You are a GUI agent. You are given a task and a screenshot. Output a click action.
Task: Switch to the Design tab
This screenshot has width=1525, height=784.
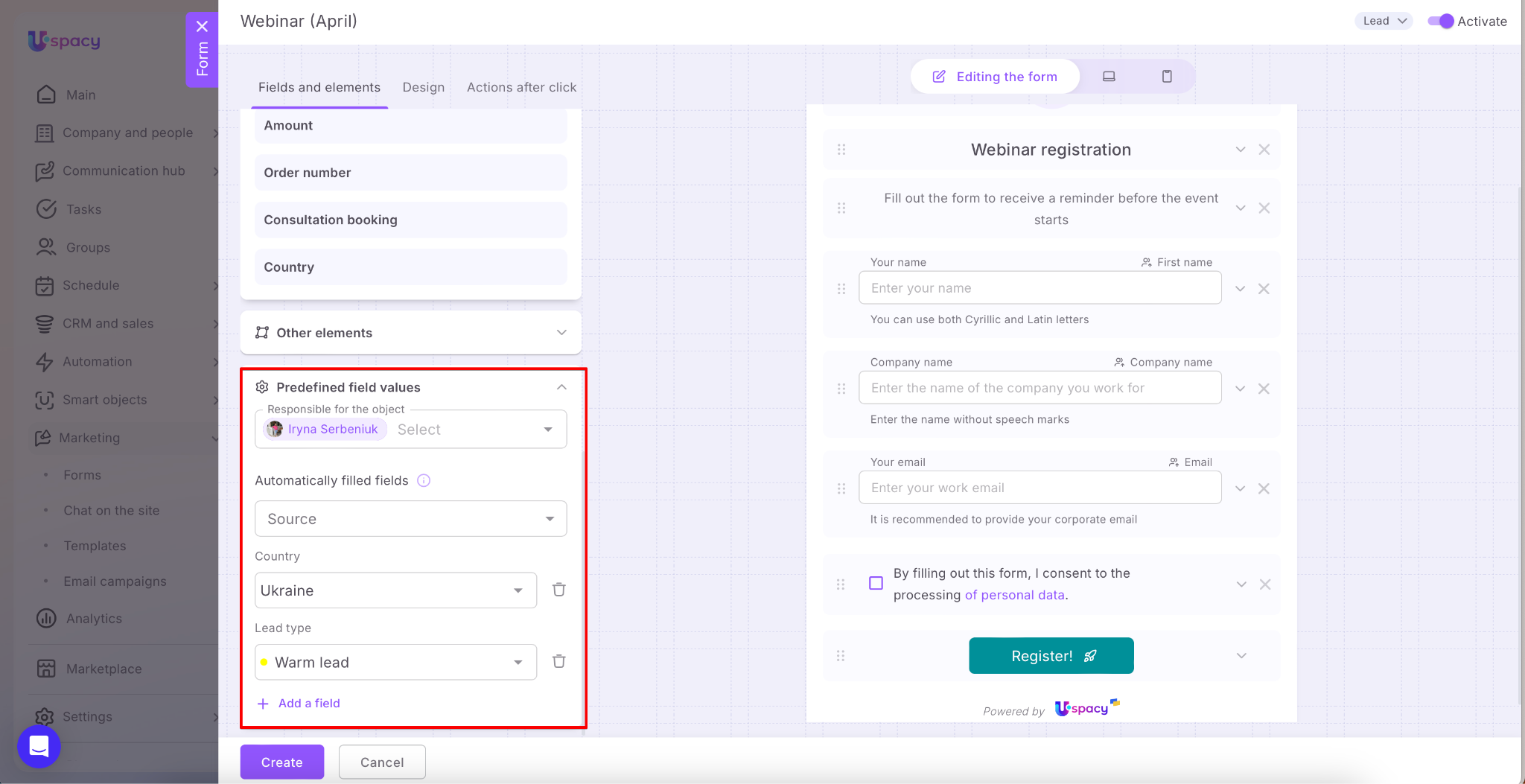click(423, 87)
